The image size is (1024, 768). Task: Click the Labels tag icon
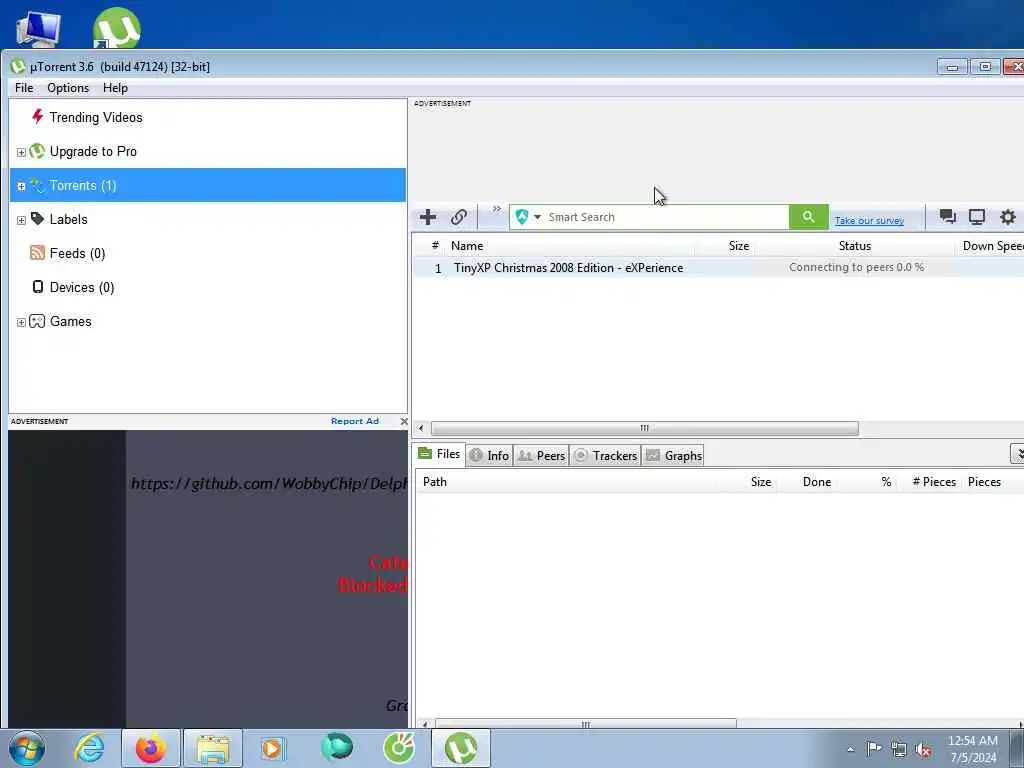click(x=37, y=219)
